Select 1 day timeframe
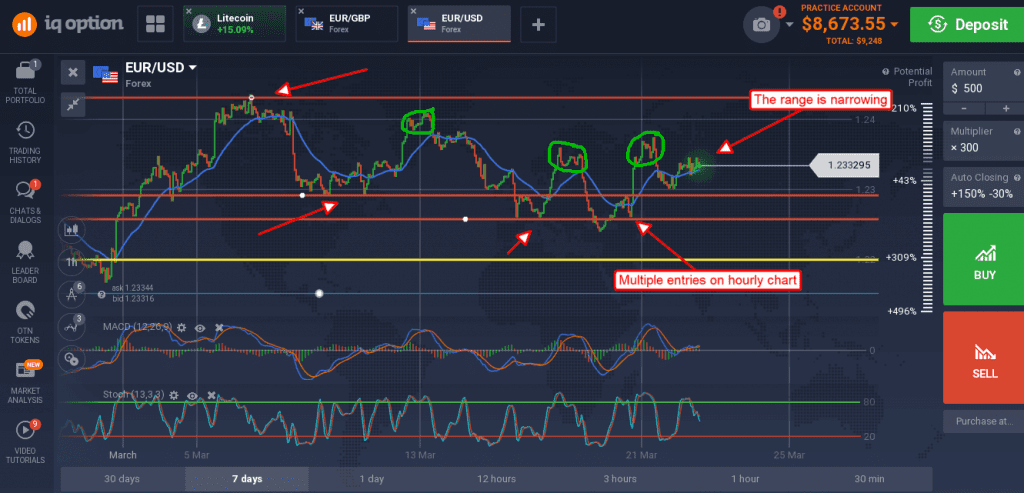Viewport: 1024px width, 493px height. click(x=372, y=479)
